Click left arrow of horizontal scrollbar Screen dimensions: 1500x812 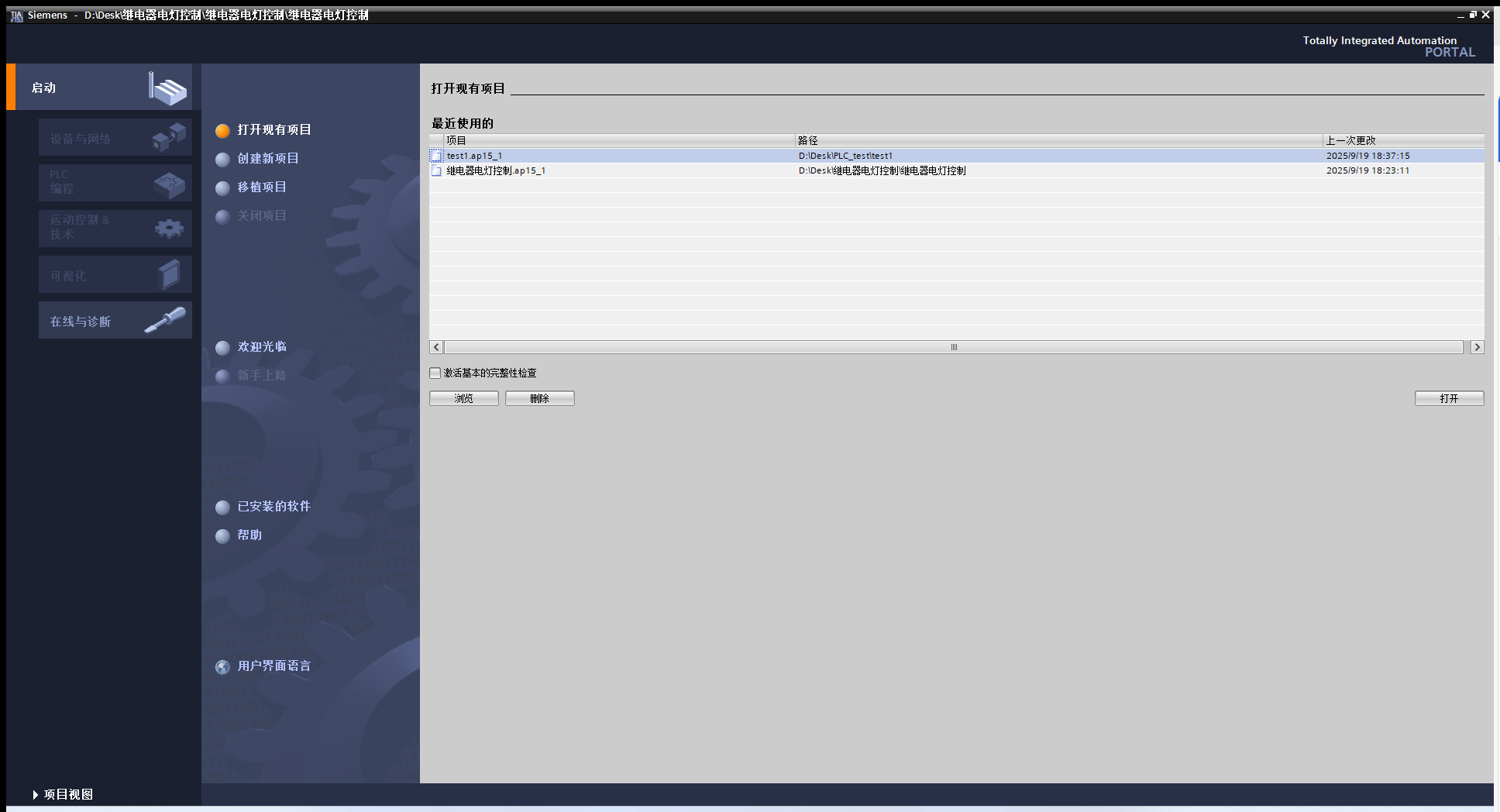pyautogui.click(x=436, y=347)
